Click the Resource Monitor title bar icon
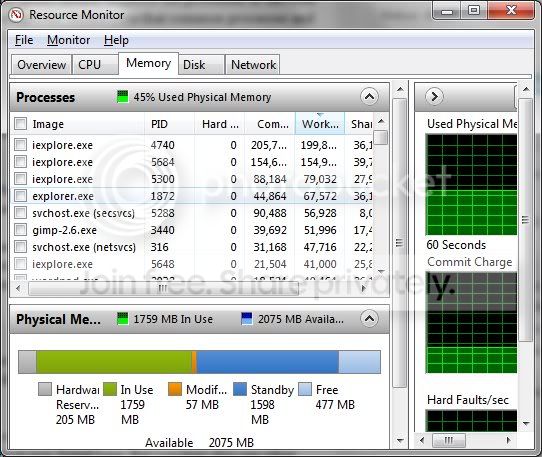The width and height of the screenshot is (542, 457). pyautogui.click(x=16, y=15)
